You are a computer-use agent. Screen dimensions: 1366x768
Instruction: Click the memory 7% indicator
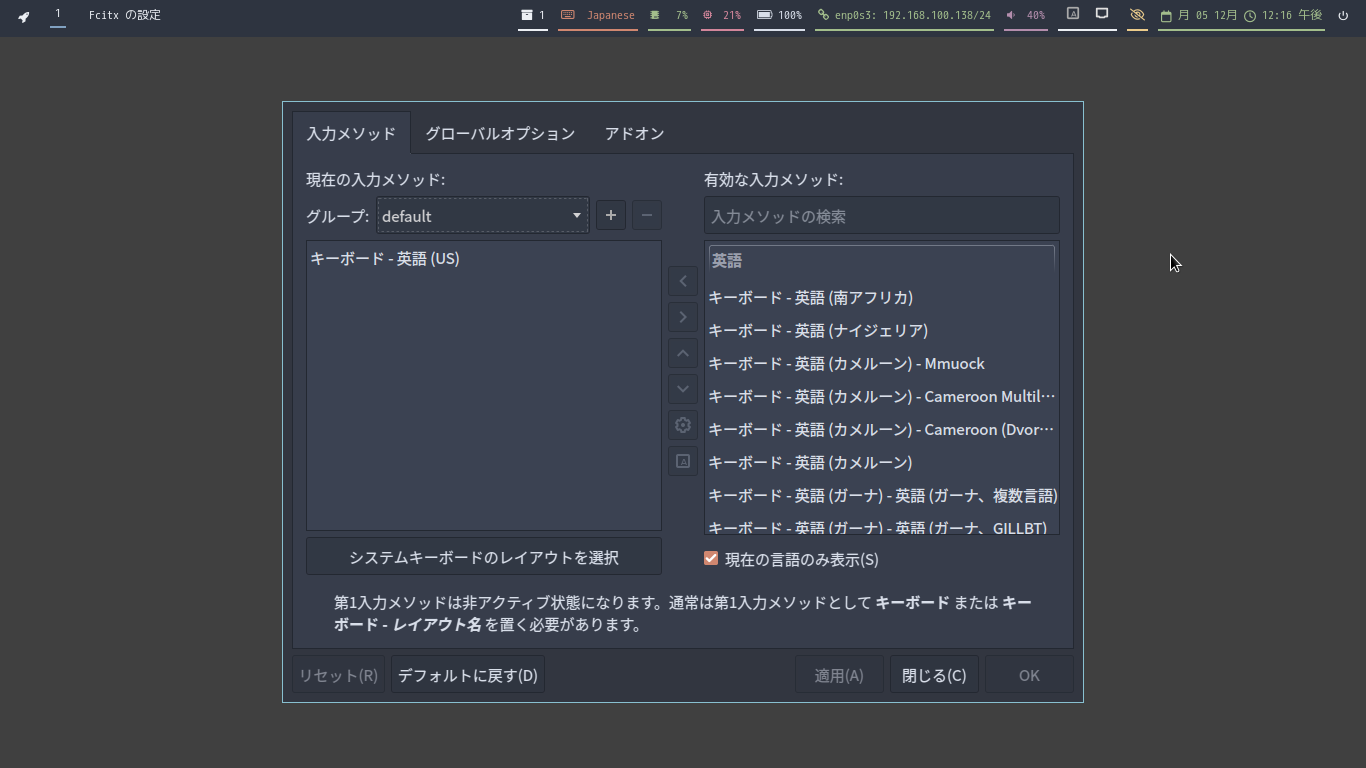[x=669, y=15]
